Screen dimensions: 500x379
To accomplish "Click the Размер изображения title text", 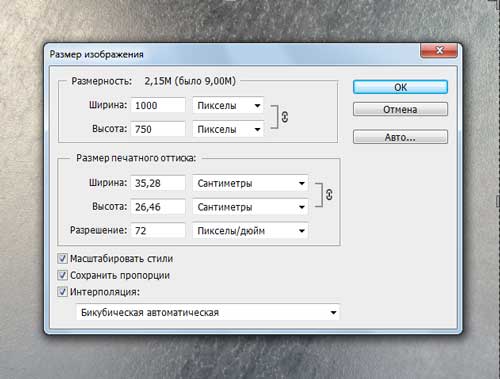I will point(96,54).
